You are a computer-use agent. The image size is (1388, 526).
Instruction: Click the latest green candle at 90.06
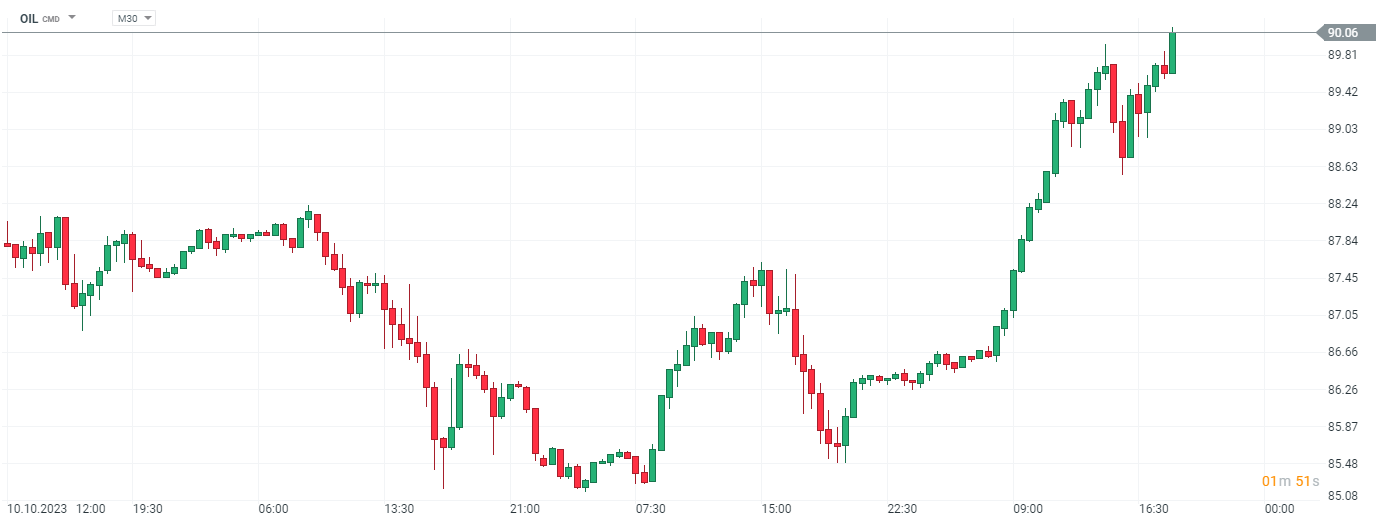[x=1172, y=53]
